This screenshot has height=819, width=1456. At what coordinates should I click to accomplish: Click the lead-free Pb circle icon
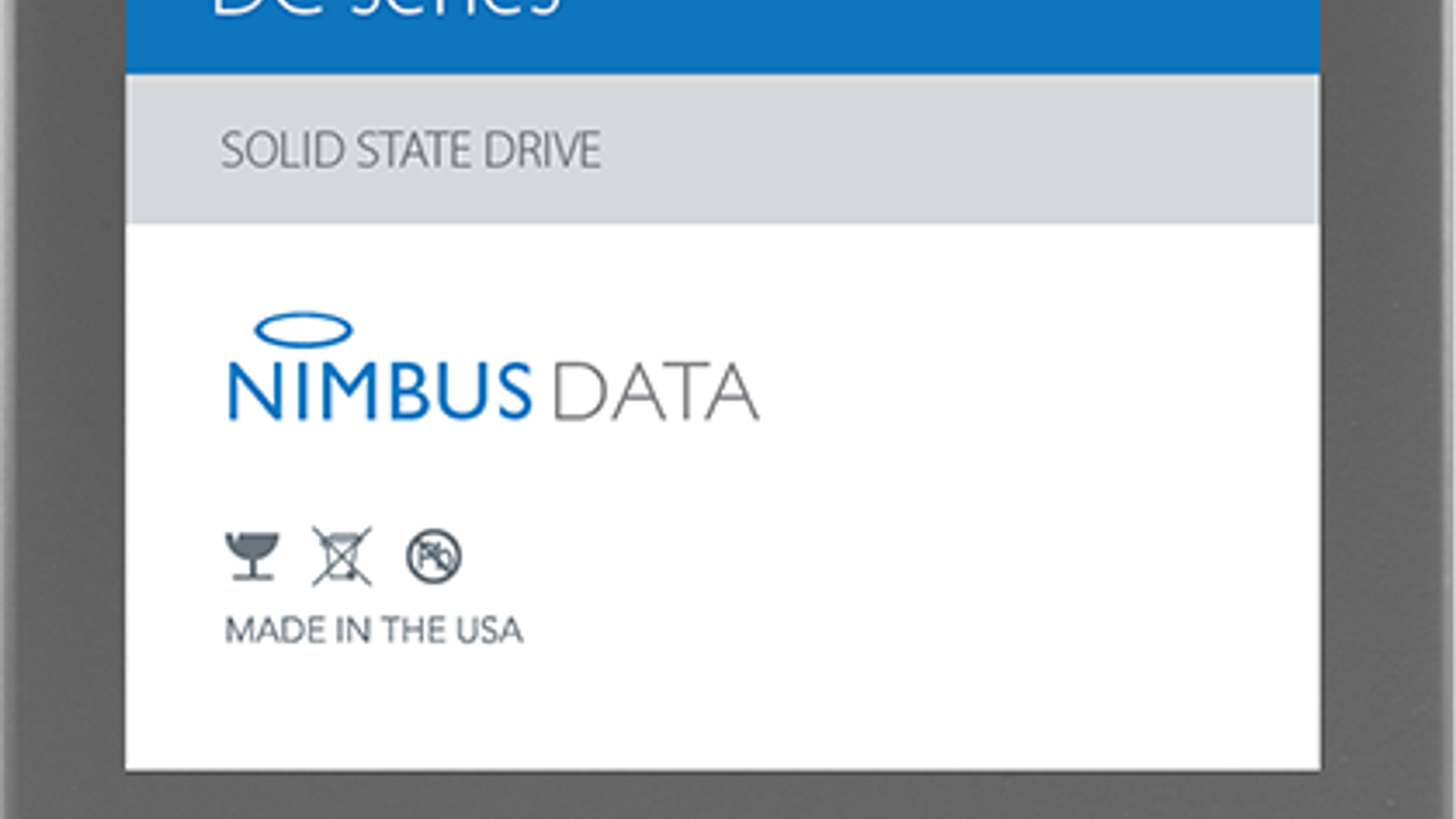click(433, 556)
